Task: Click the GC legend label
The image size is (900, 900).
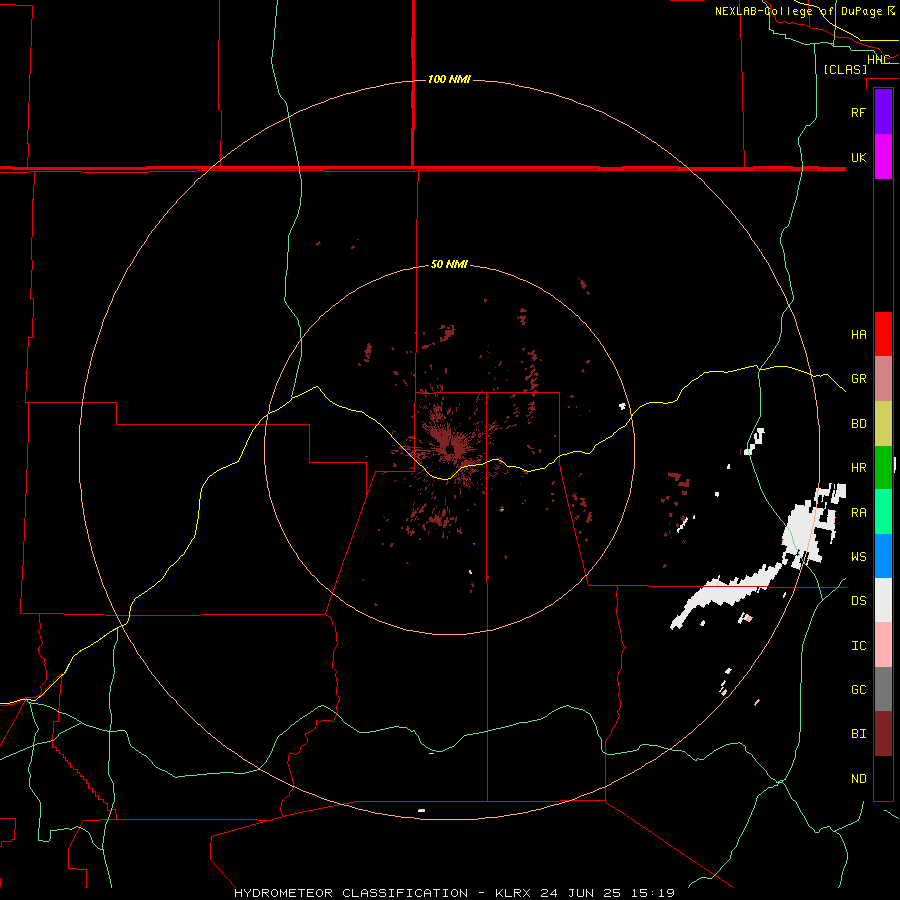Action: pyautogui.click(x=858, y=689)
